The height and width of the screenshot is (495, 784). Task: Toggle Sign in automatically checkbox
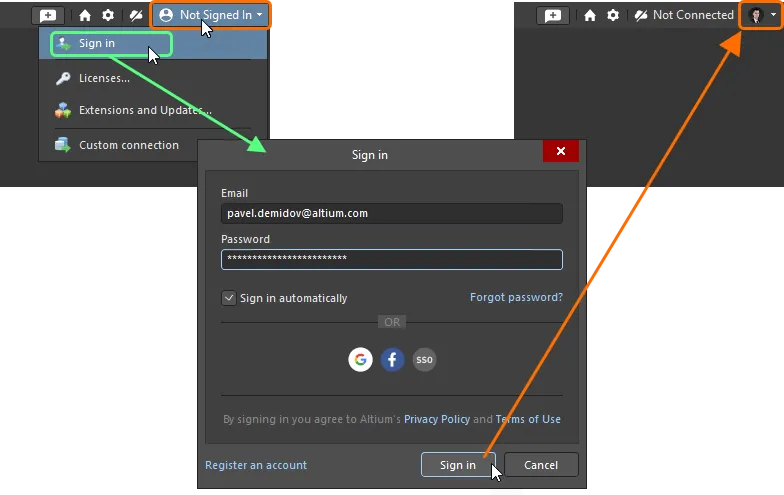point(229,298)
